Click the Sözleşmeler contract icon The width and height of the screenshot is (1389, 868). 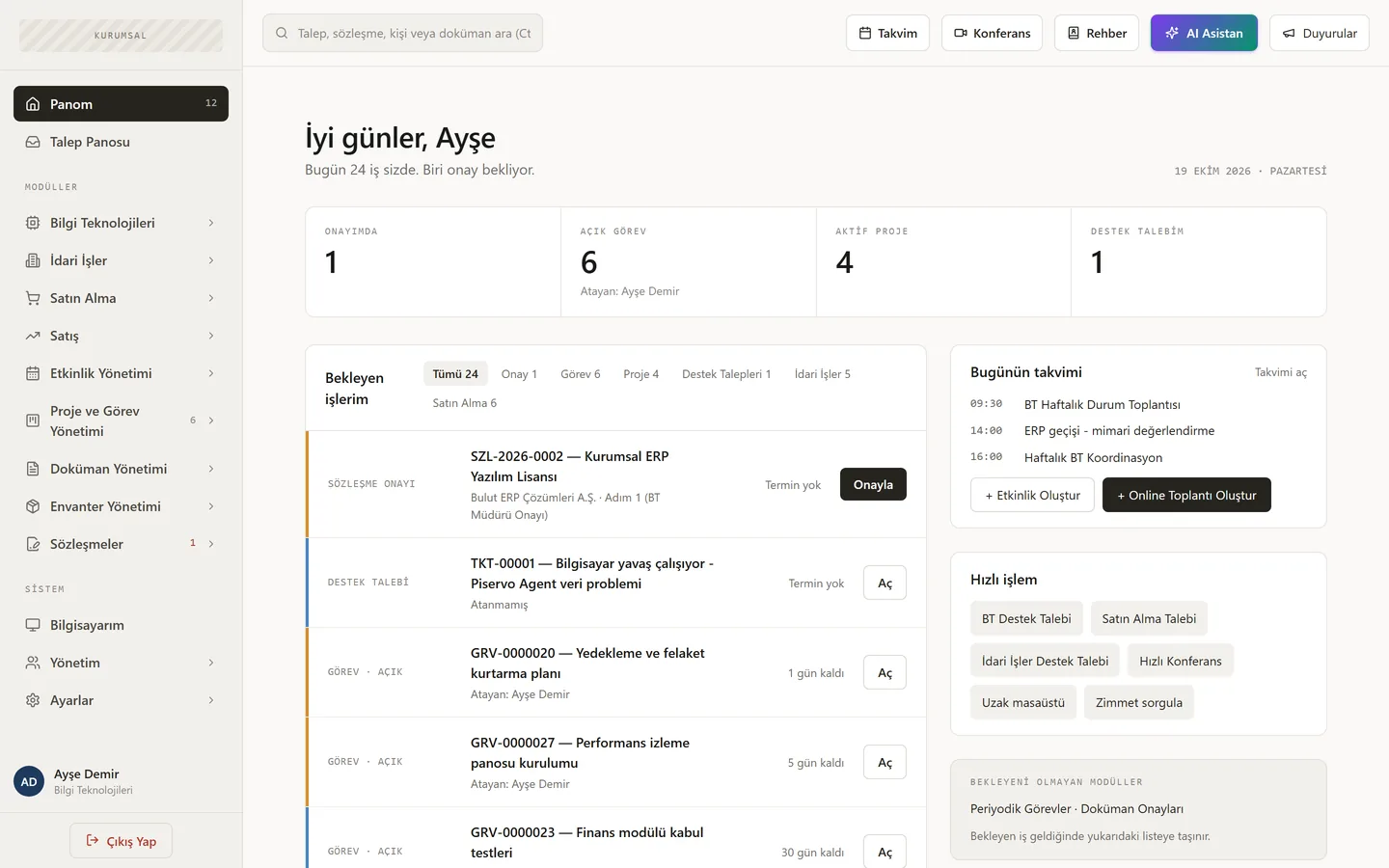[33, 544]
